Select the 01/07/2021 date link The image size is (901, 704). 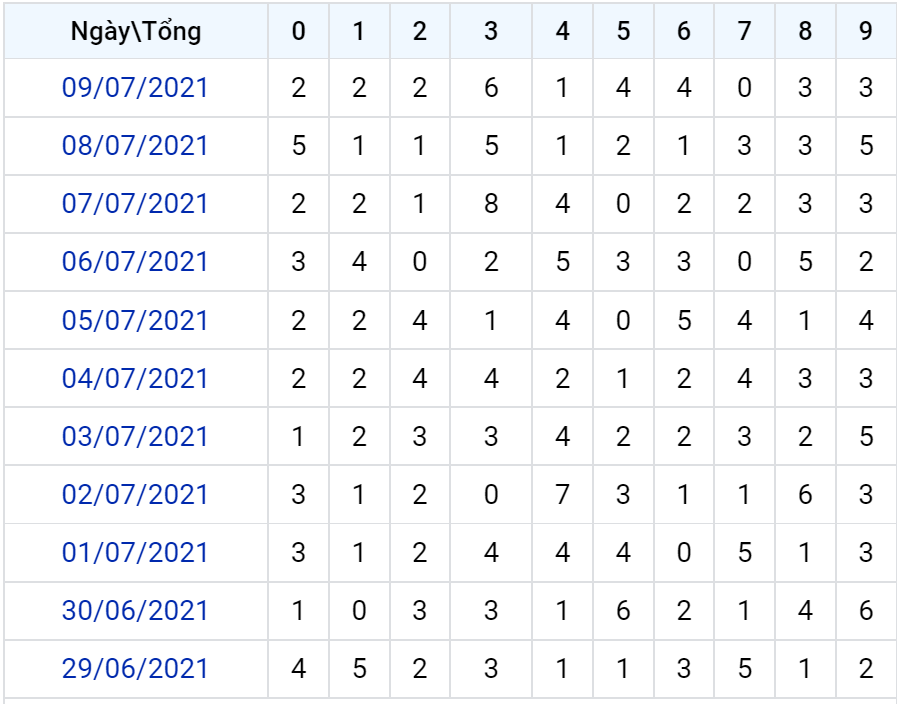click(135, 553)
